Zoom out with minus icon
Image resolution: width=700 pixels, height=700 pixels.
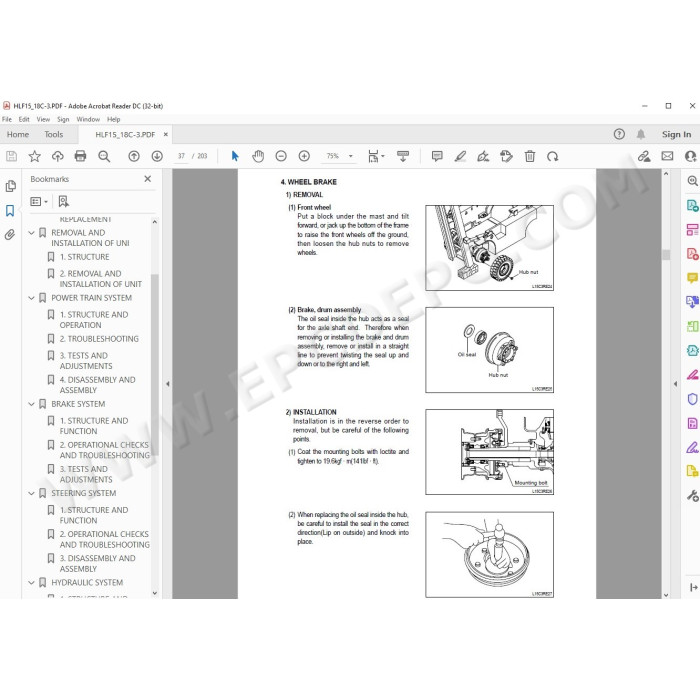(281, 156)
